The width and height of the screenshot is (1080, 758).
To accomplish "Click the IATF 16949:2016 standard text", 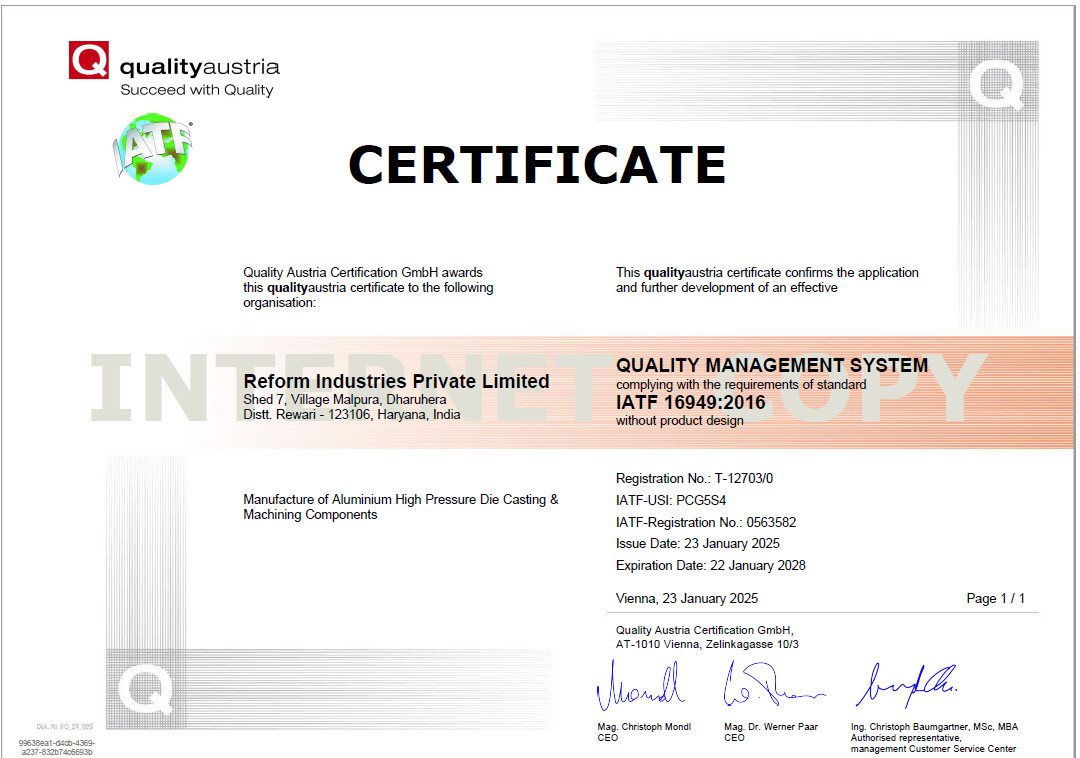I will tap(690, 403).
